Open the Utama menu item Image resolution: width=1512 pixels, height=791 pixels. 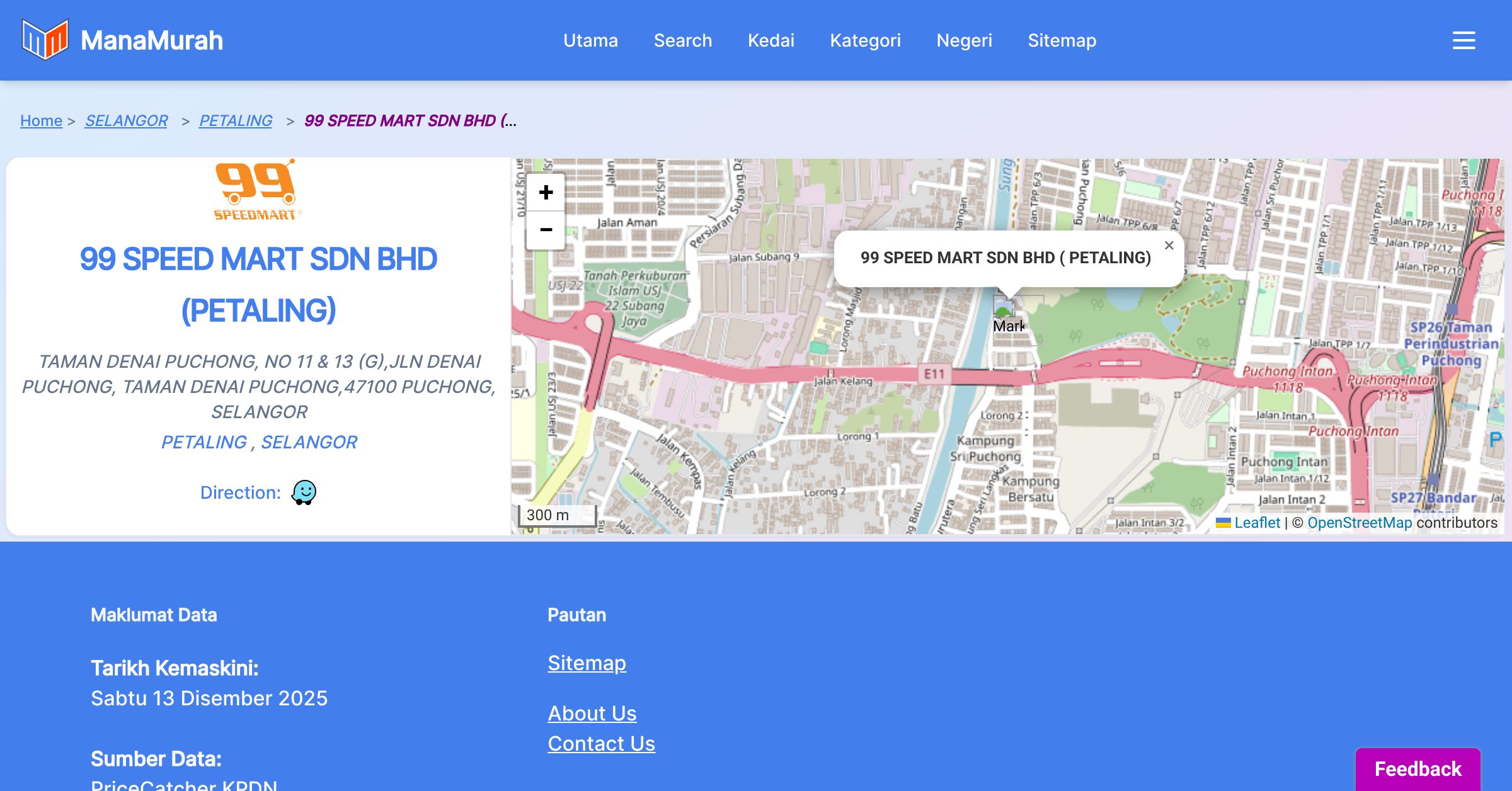tap(590, 40)
